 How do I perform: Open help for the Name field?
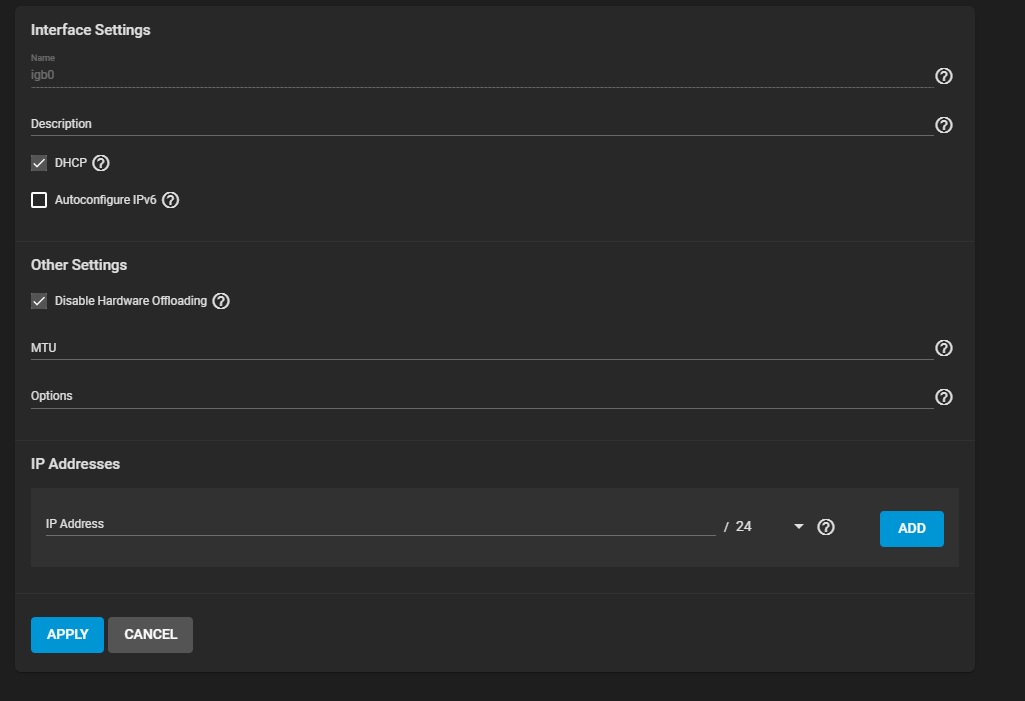coord(943,76)
